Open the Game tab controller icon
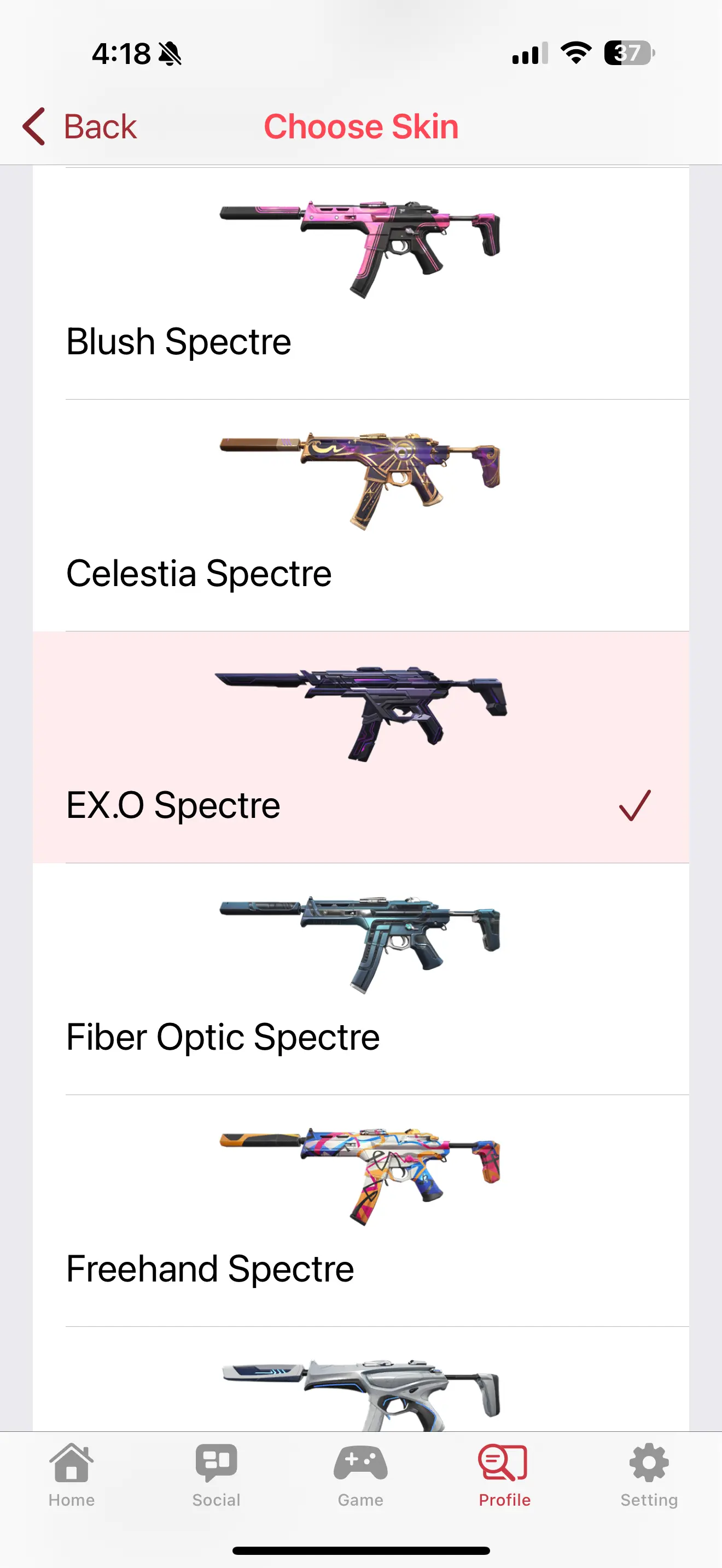Image resolution: width=722 pixels, height=1568 pixels. click(x=360, y=1464)
